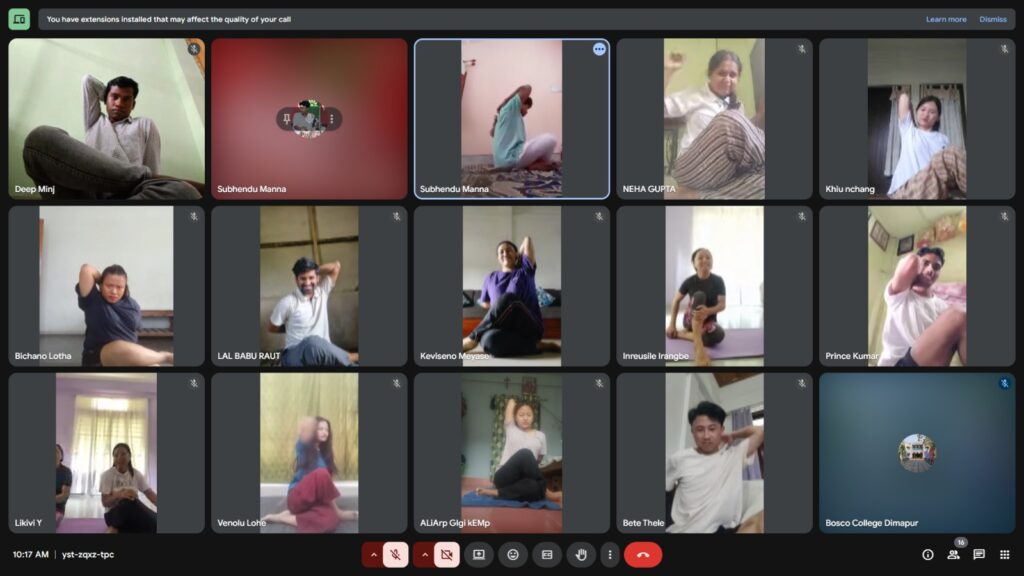This screenshot has height=576, width=1024.
Task: Open the meeting tools grid icon
Action: click(1005, 554)
